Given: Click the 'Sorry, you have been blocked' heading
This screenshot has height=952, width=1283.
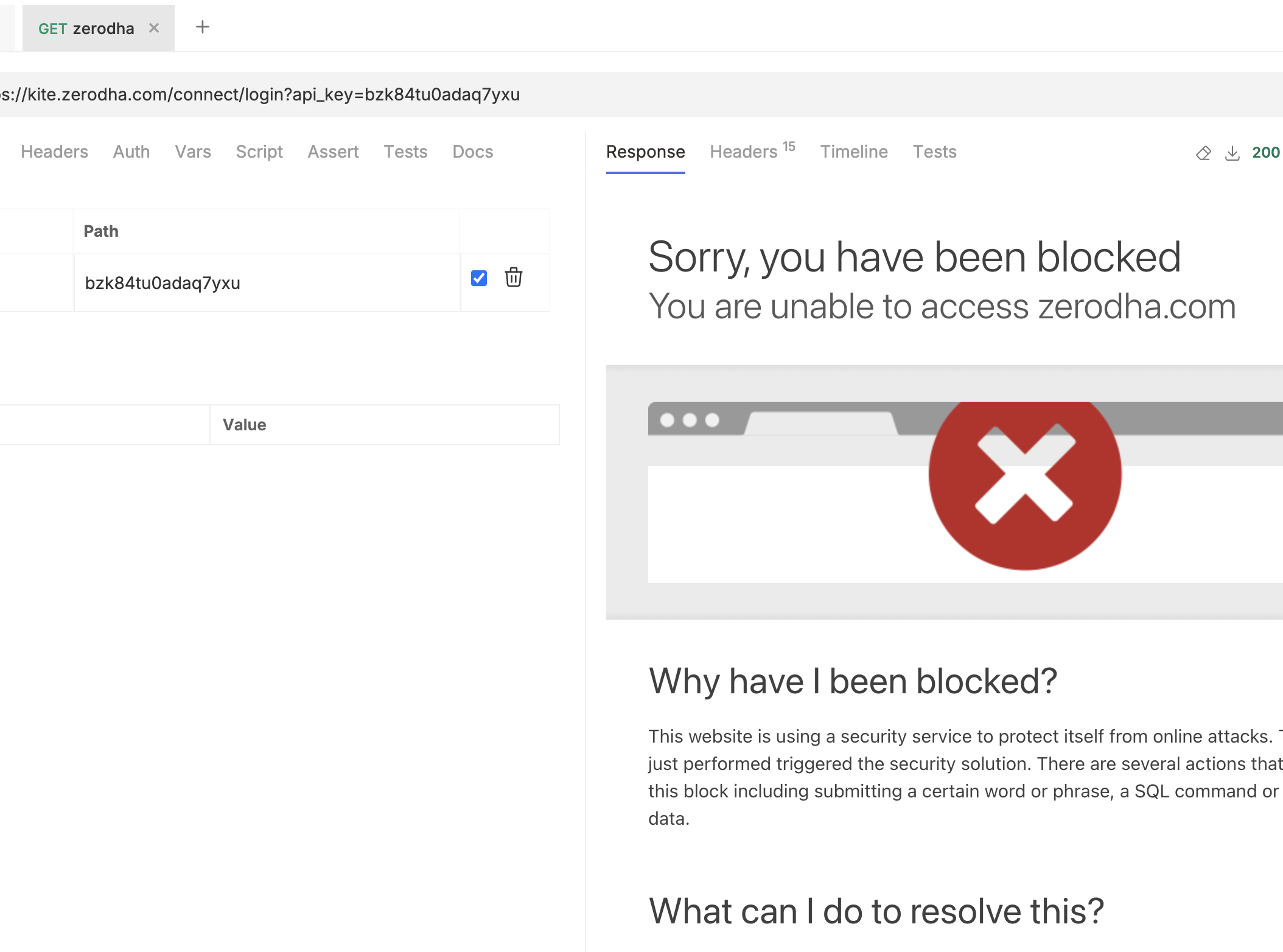Looking at the screenshot, I should pyautogui.click(x=915, y=257).
